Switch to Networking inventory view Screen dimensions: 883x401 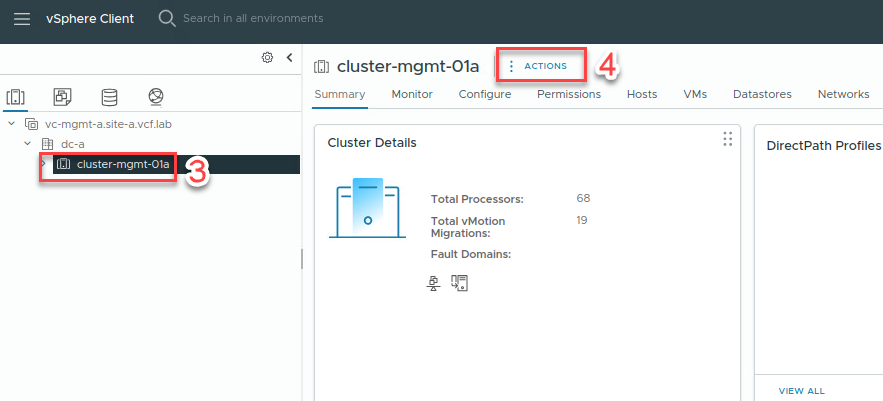click(156, 97)
